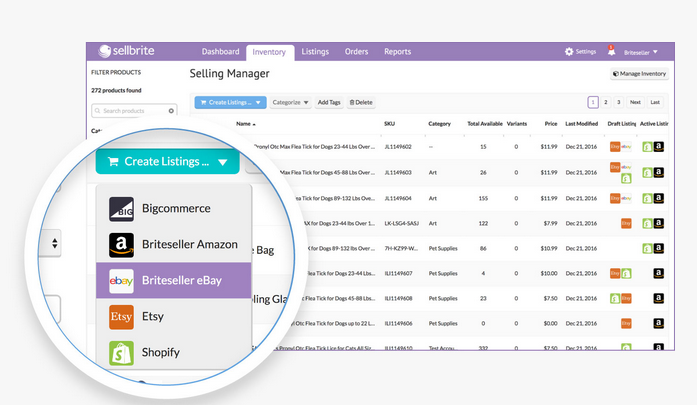Click the Sellbrite logo

pyautogui.click(x=126, y=51)
